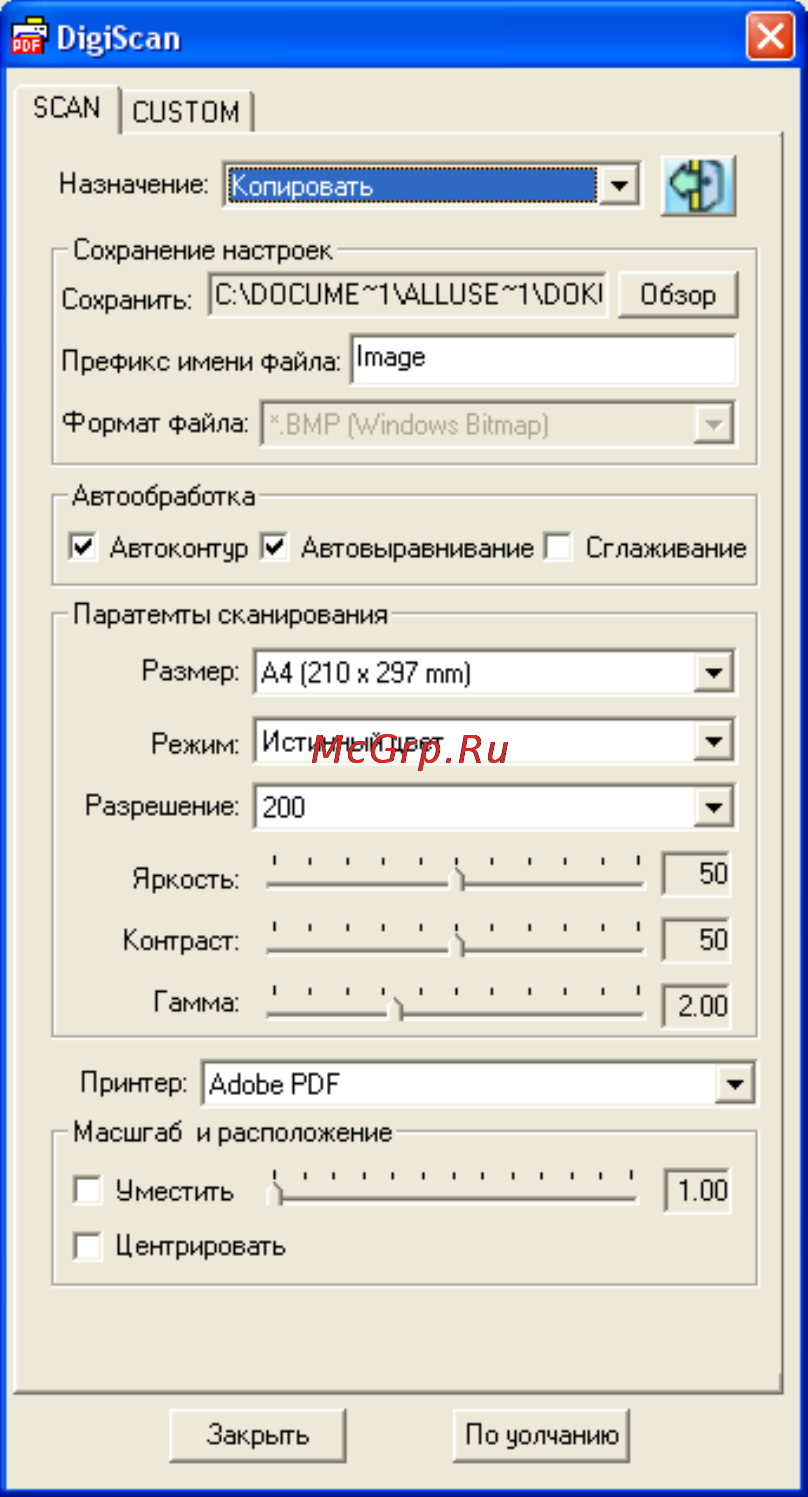Switch to the SCAN tab
Screen dimensions: 808x1497
(x=67, y=108)
